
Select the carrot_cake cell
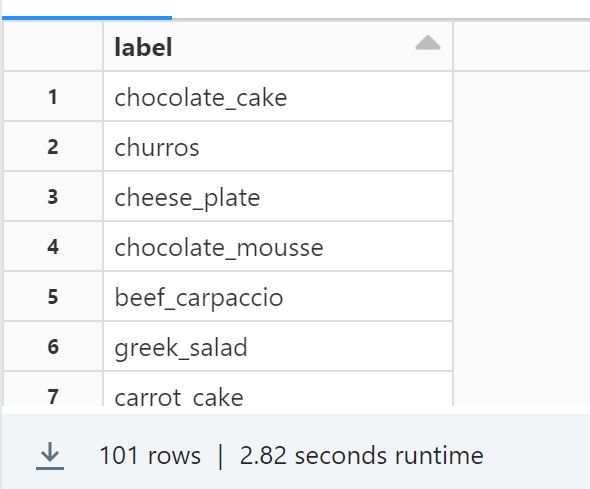coord(278,389)
